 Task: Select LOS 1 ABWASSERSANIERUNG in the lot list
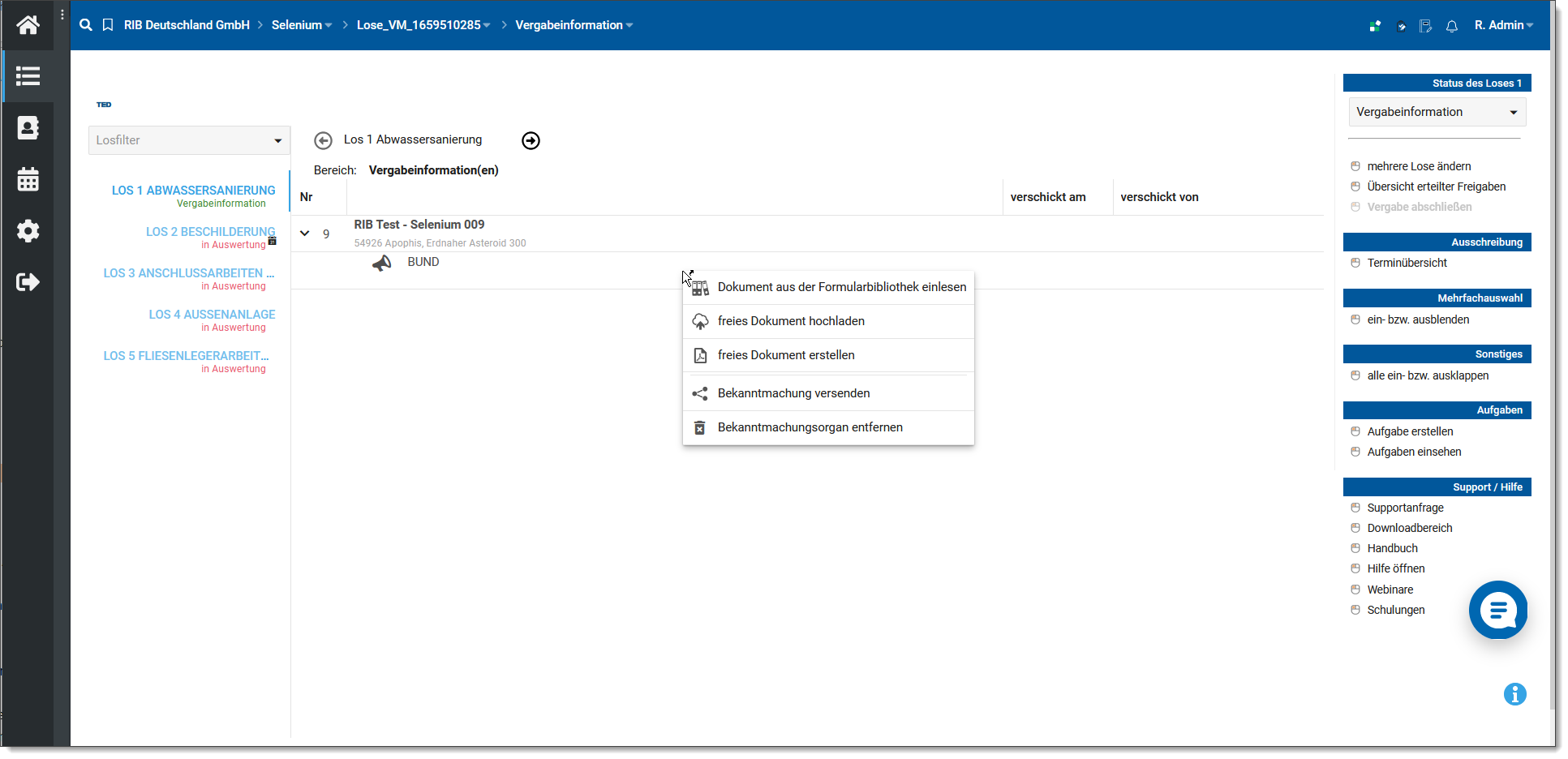pyautogui.click(x=194, y=191)
